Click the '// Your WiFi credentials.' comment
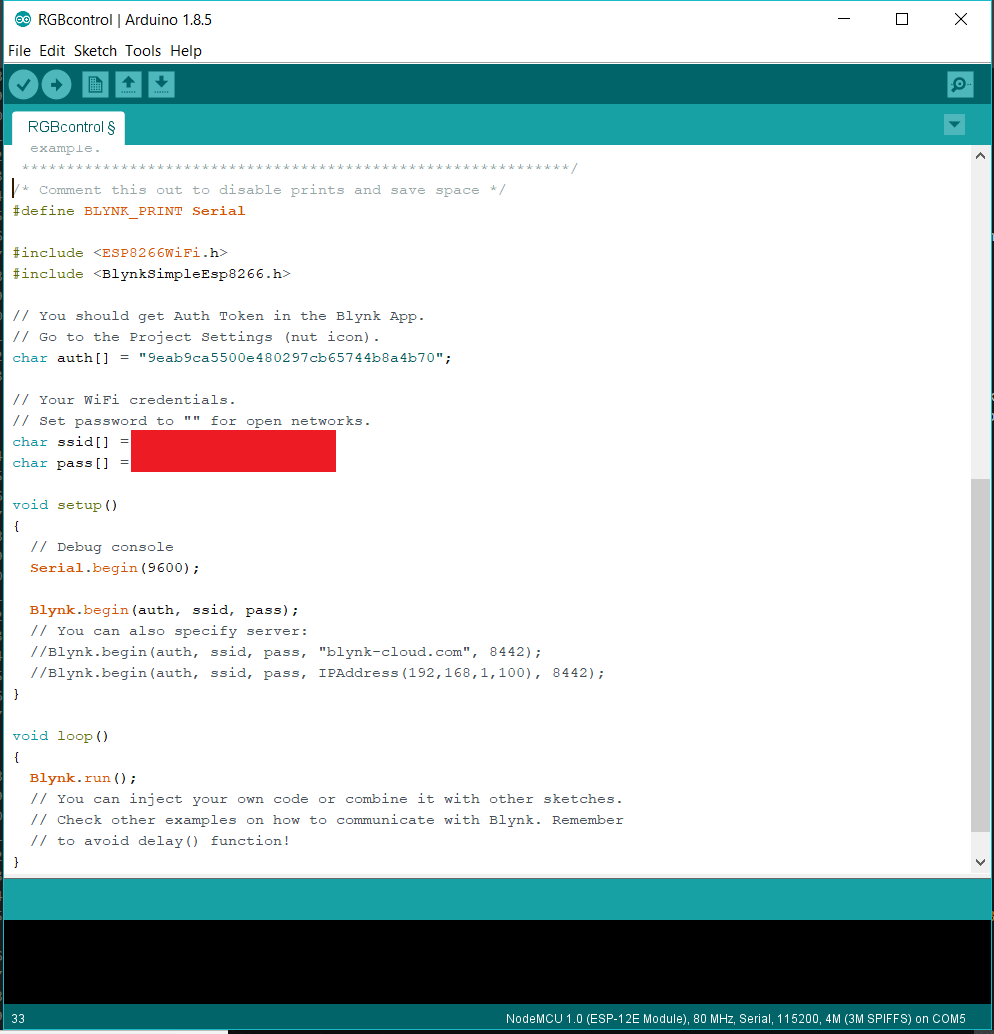 click(124, 400)
